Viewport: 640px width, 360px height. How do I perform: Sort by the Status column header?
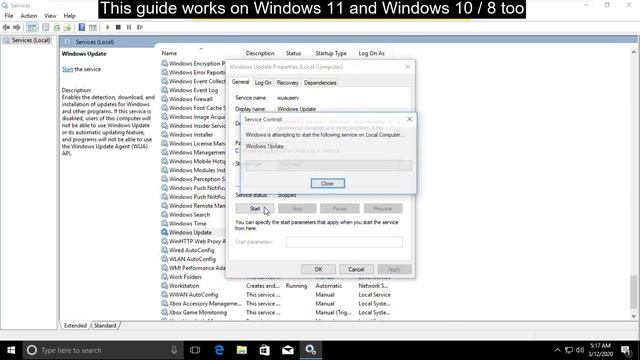click(293, 53)
